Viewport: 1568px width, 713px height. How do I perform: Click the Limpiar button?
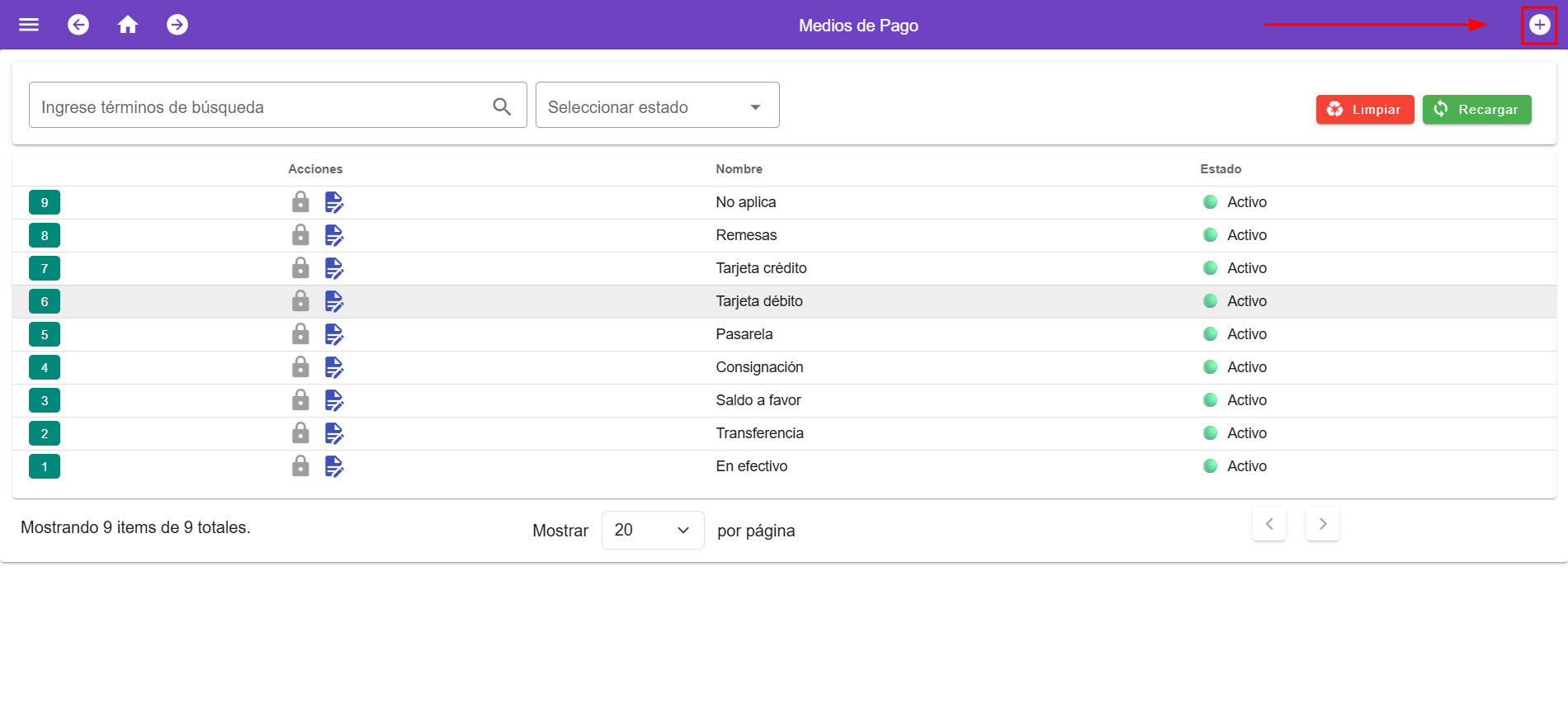pos(1364,109)
